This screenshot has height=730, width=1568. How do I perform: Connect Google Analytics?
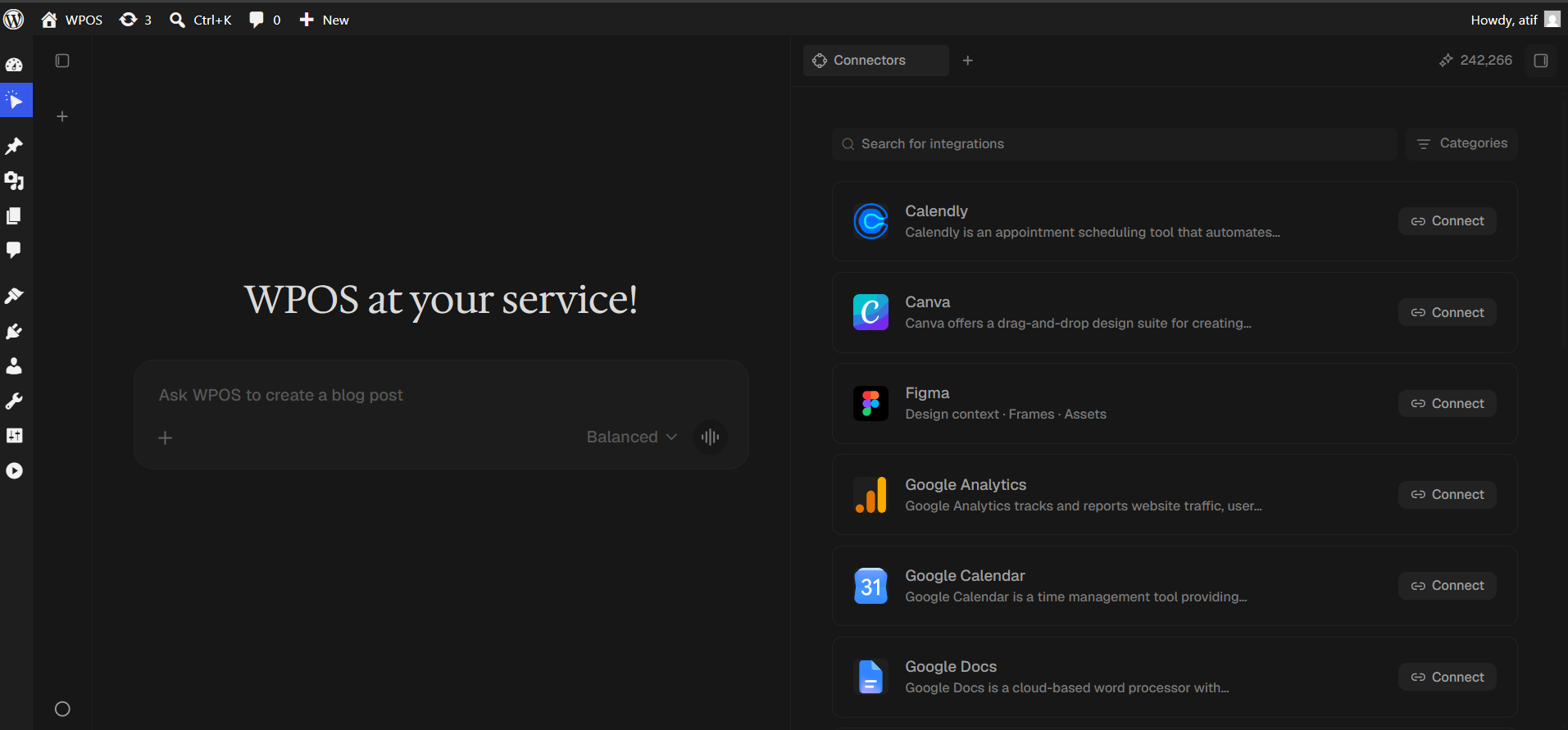tap(1448, 494)
